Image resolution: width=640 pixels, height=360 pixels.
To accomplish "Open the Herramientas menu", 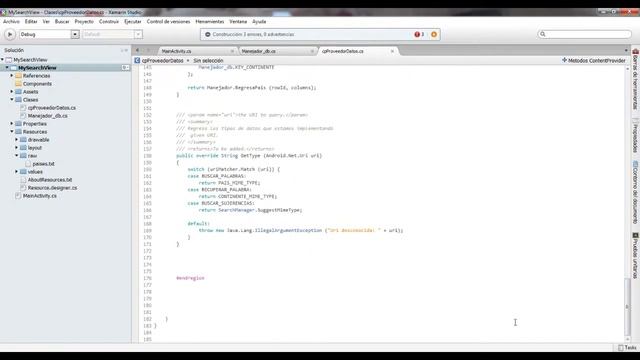I will tap(210, 22).
